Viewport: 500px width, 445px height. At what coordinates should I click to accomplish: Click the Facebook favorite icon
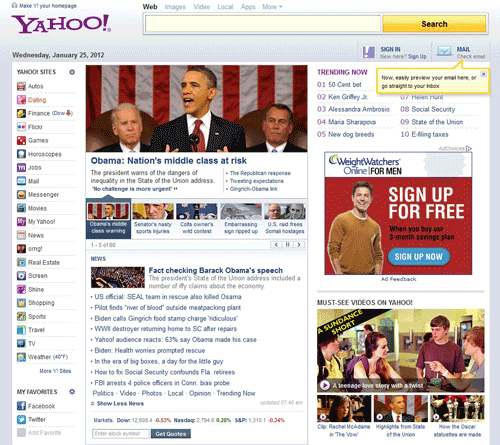coord(21,406)
